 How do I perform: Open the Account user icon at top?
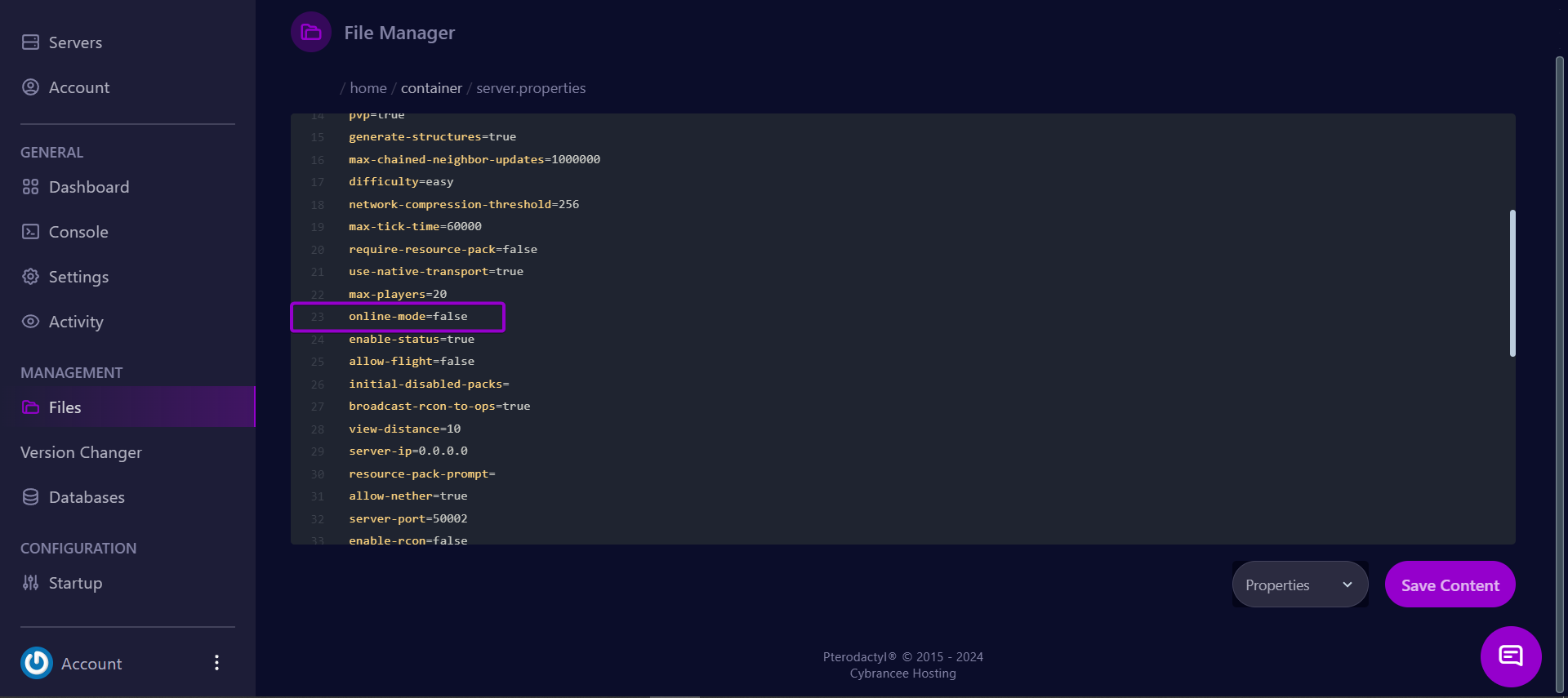point(30,87)
